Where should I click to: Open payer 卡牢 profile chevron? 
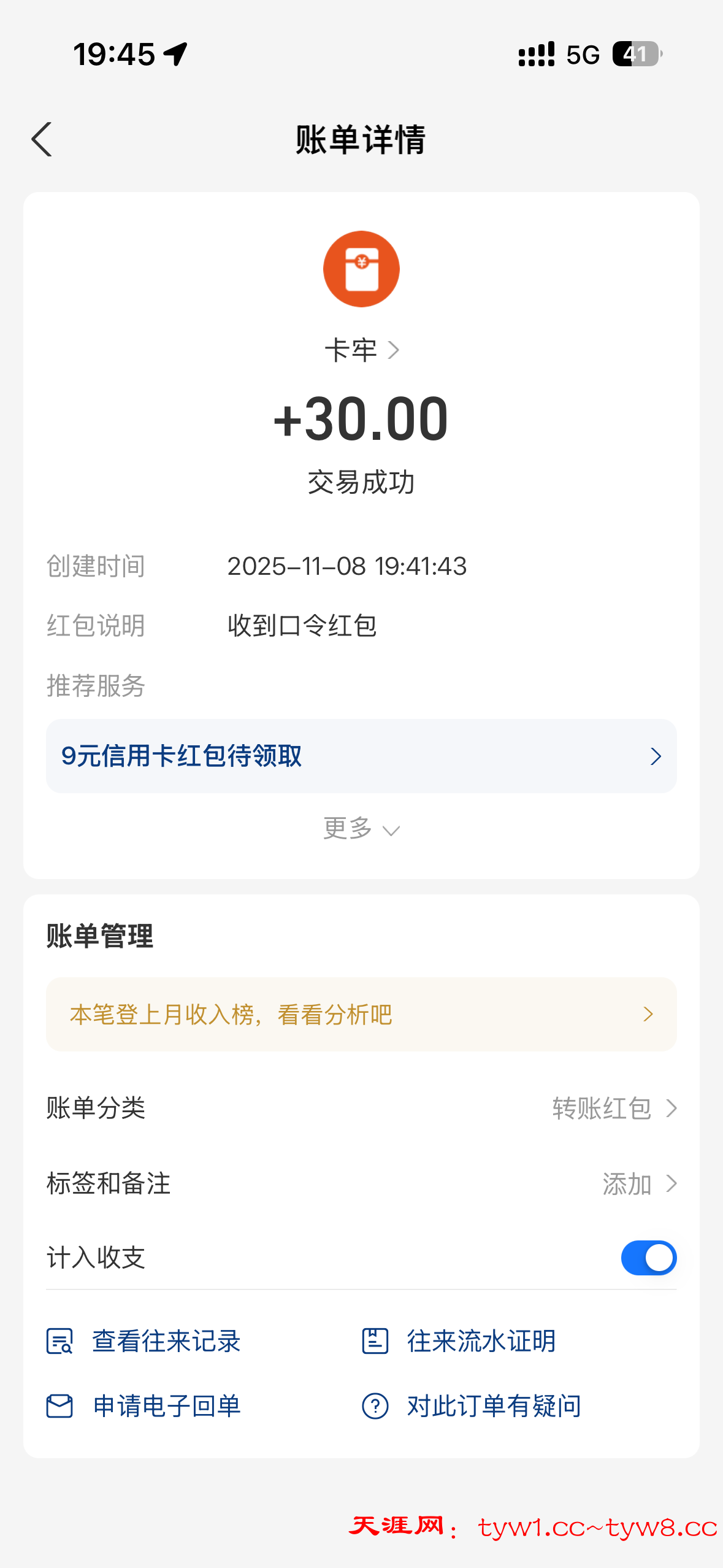[x=394, y=350]
